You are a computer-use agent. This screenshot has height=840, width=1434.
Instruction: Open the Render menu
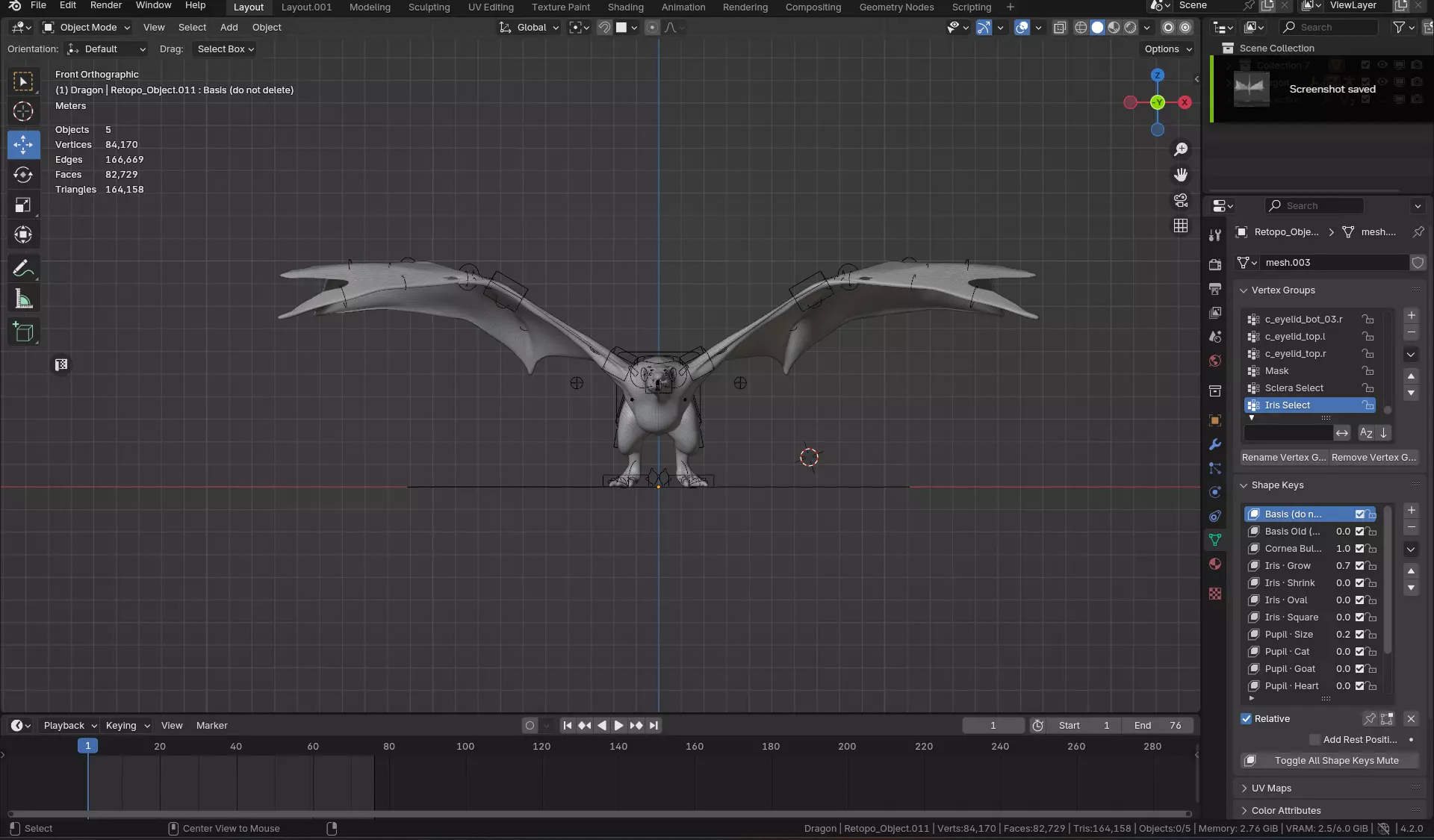point(106,6)
